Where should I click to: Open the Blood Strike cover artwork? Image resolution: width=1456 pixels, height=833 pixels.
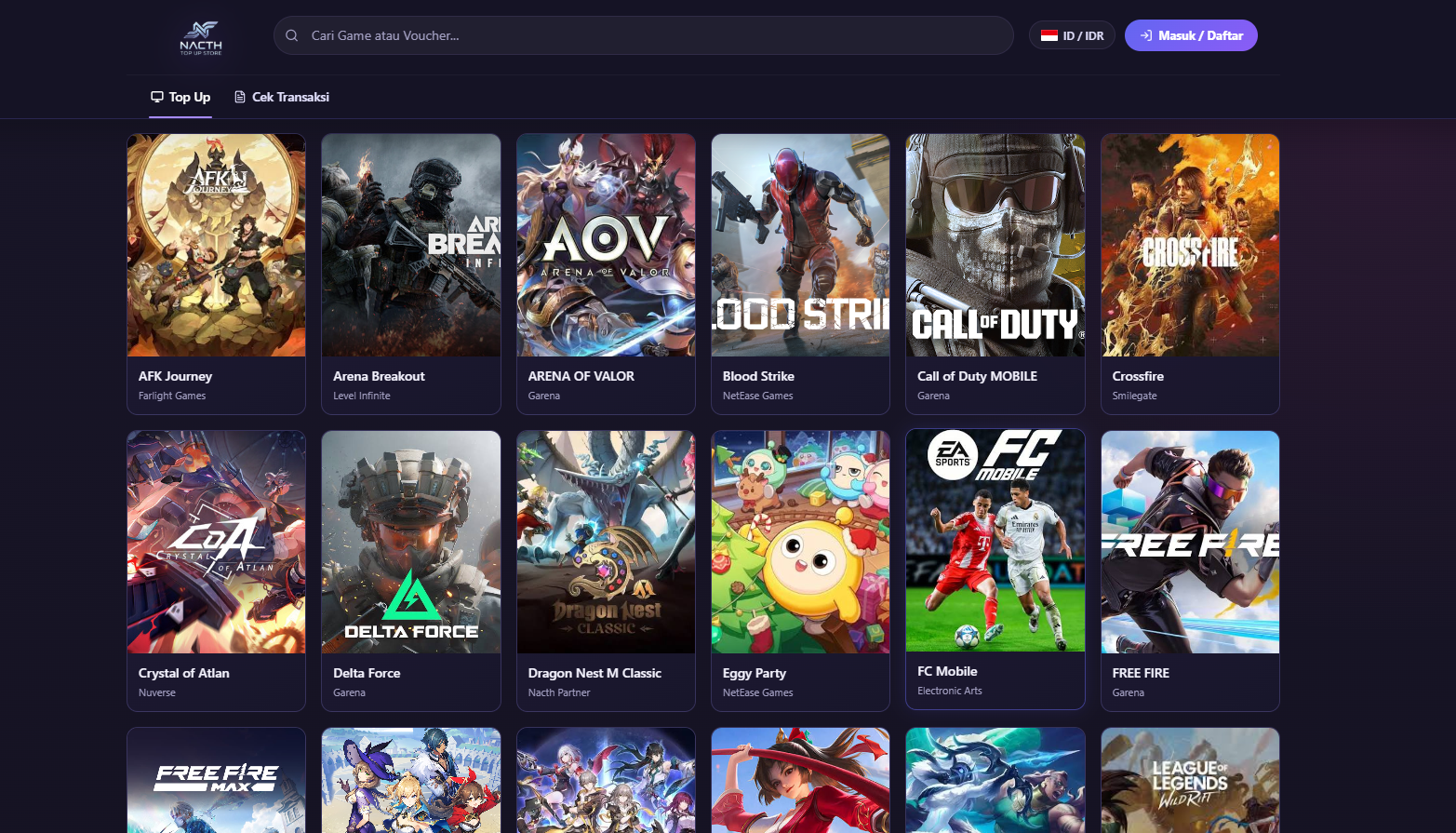click(800, 245)
